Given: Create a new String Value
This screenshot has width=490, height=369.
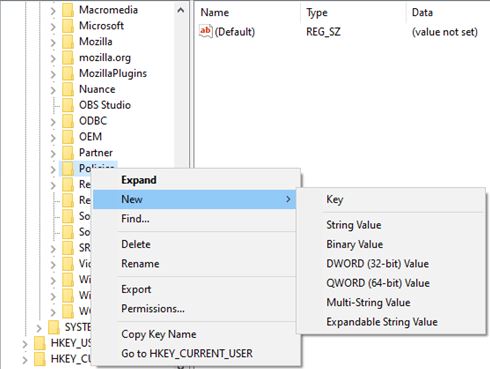Looking at the screenshot, I should click(391, 225).
